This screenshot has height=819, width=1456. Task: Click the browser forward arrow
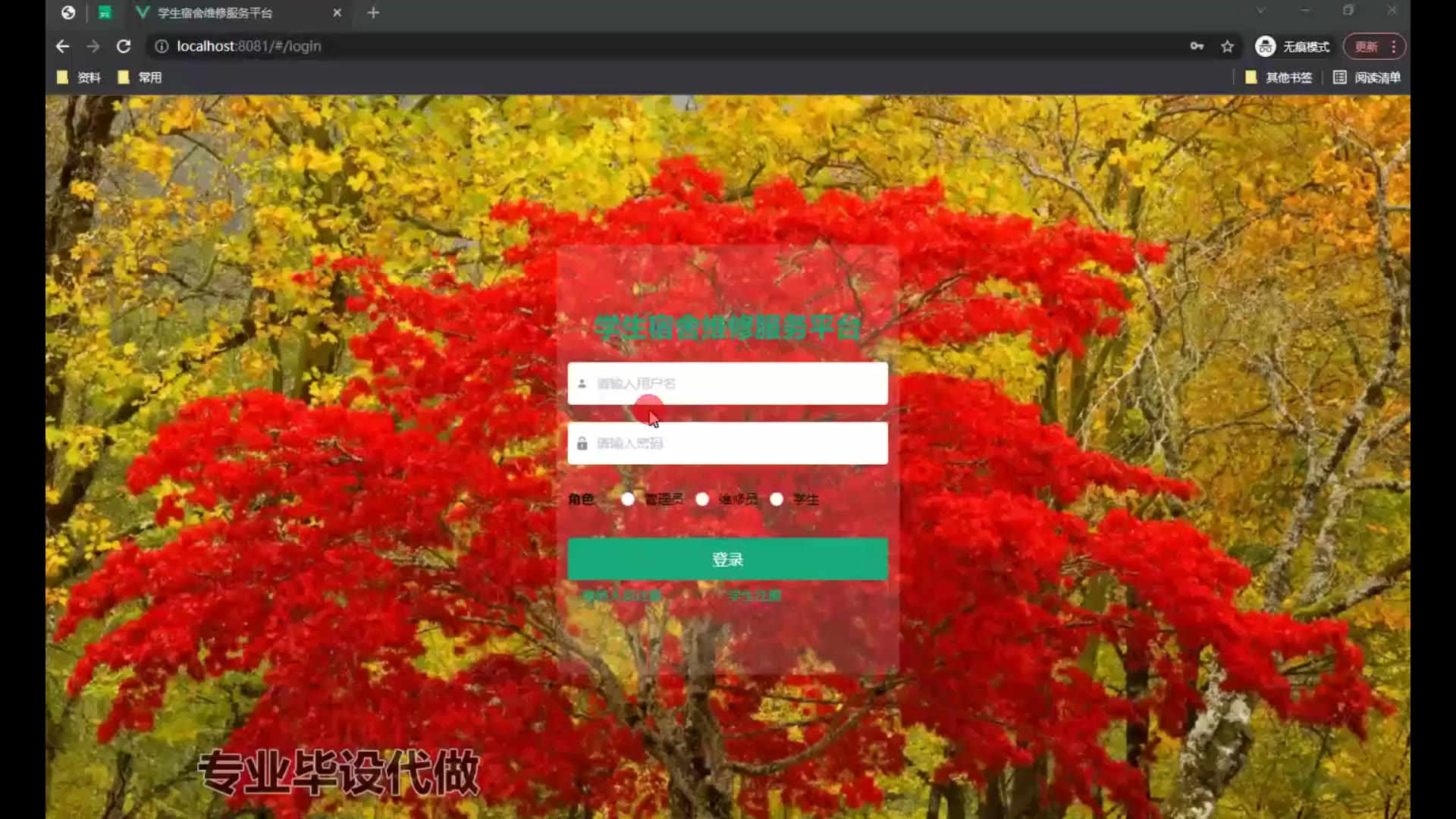point(93,46)
